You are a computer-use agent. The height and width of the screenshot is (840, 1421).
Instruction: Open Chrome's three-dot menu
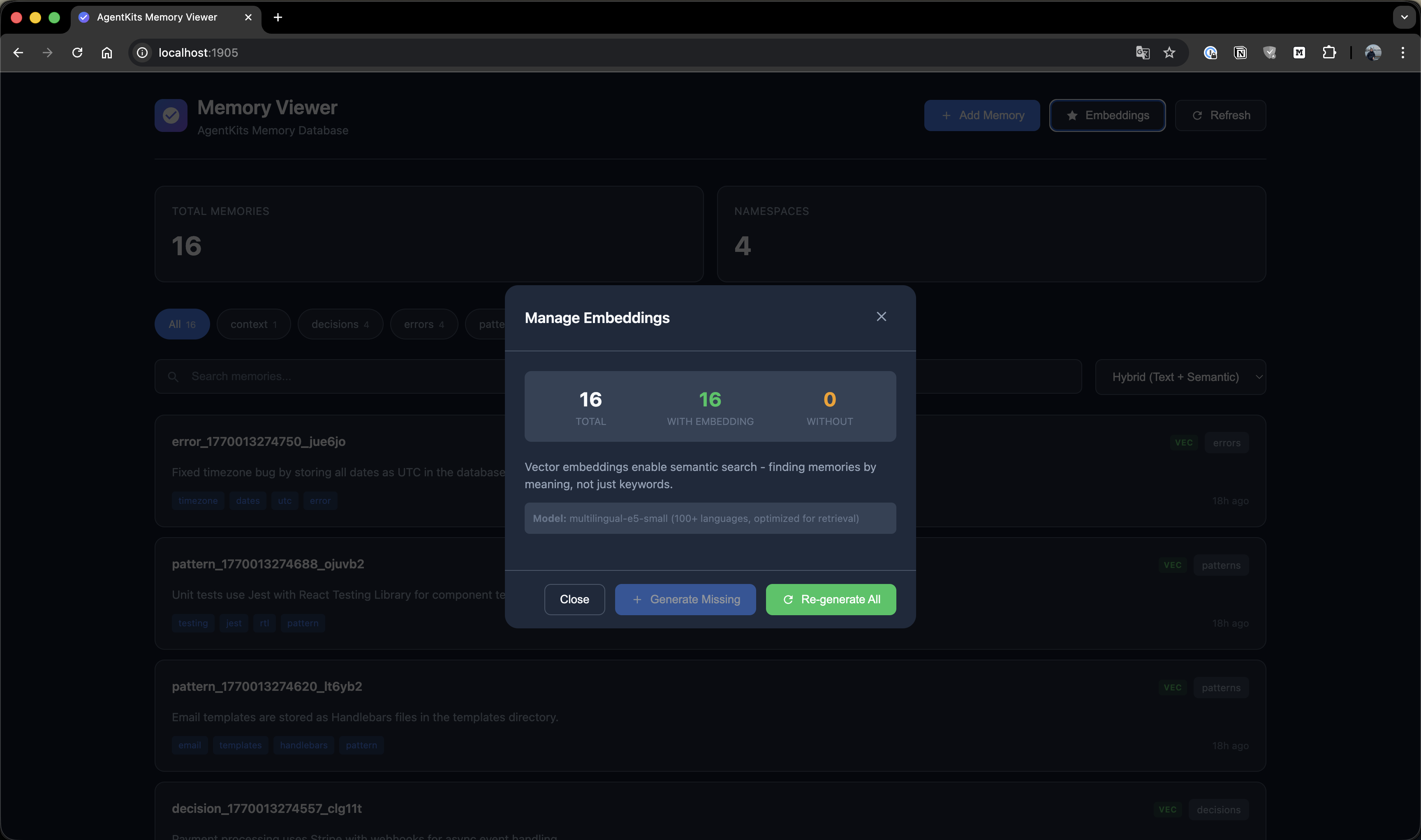click(1402, 53)
